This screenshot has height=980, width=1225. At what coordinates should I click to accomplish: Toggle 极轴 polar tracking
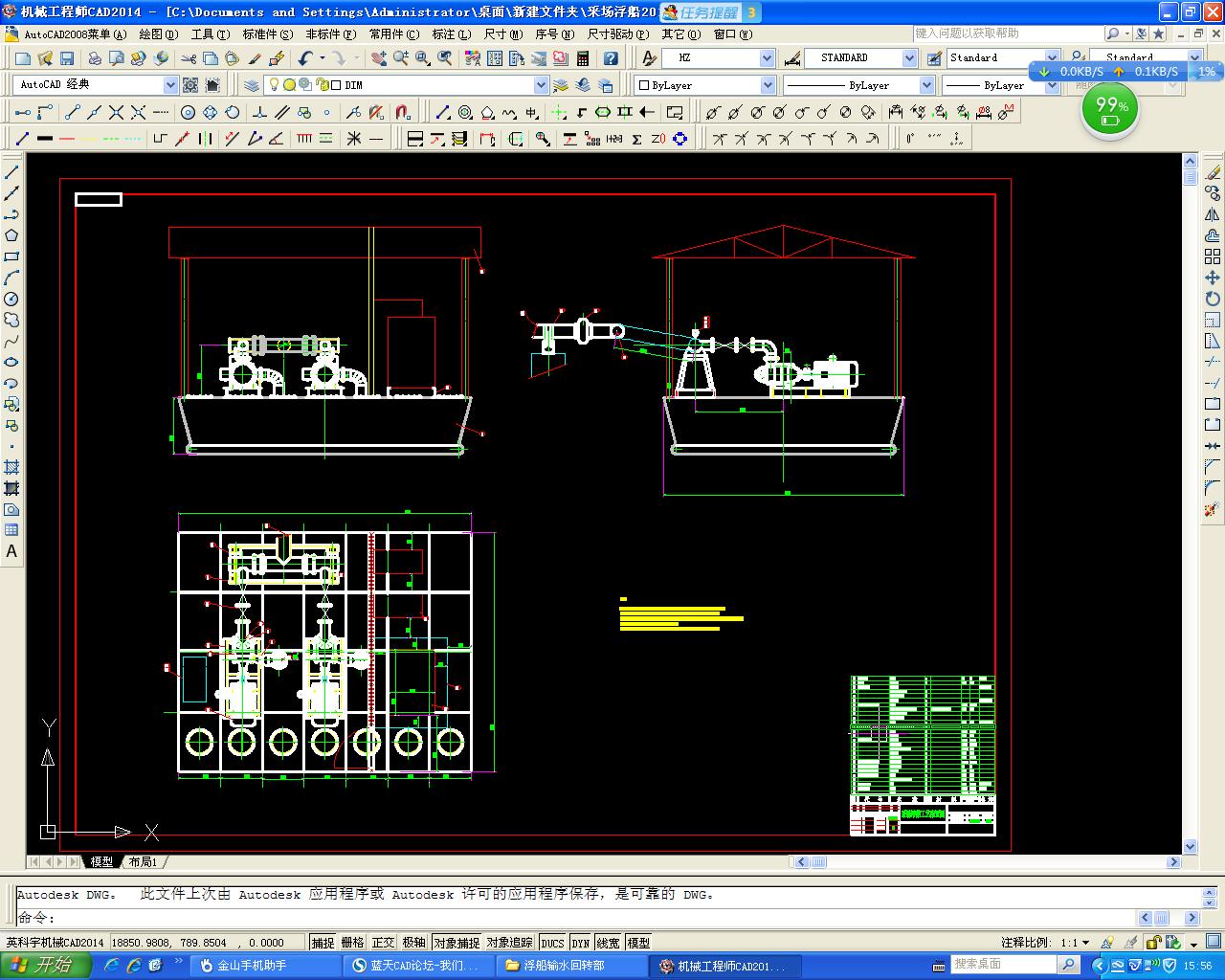pos(413,943)
